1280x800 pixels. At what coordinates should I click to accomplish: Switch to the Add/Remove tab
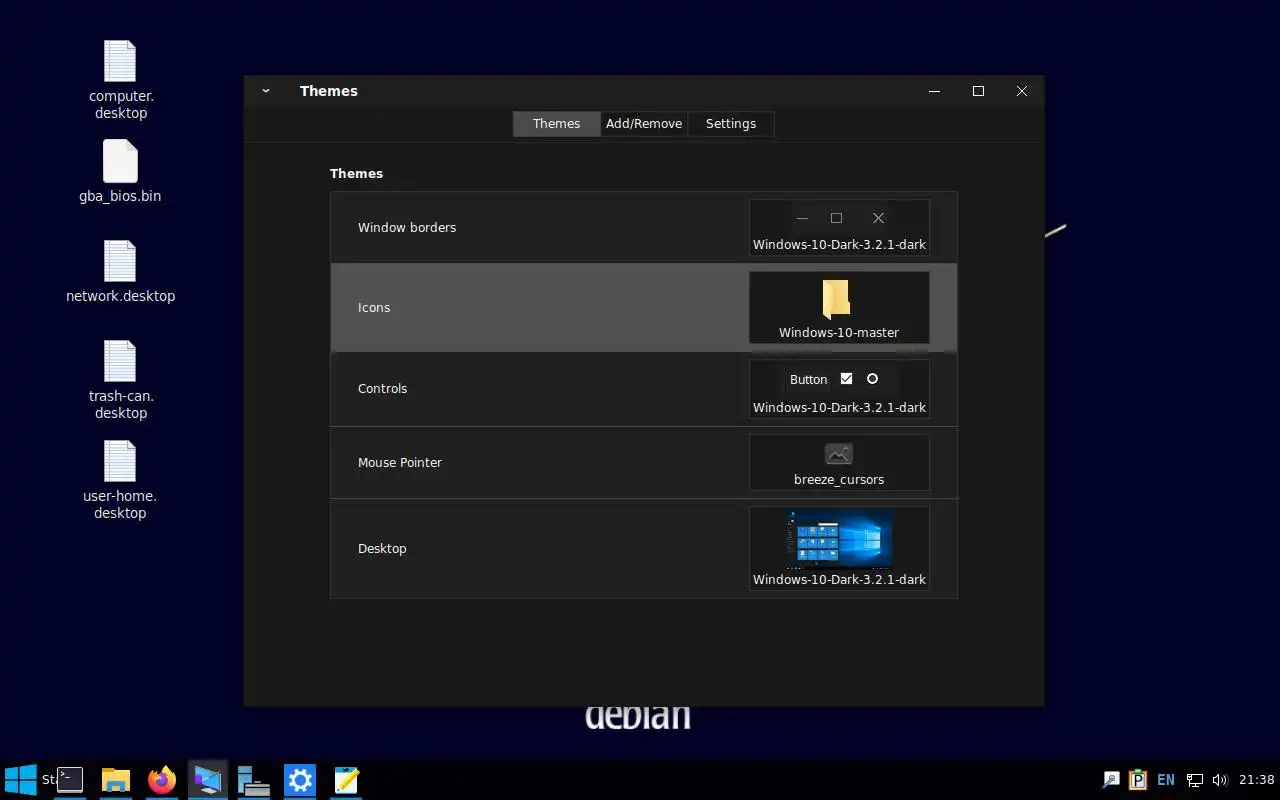tap(644, 124)
